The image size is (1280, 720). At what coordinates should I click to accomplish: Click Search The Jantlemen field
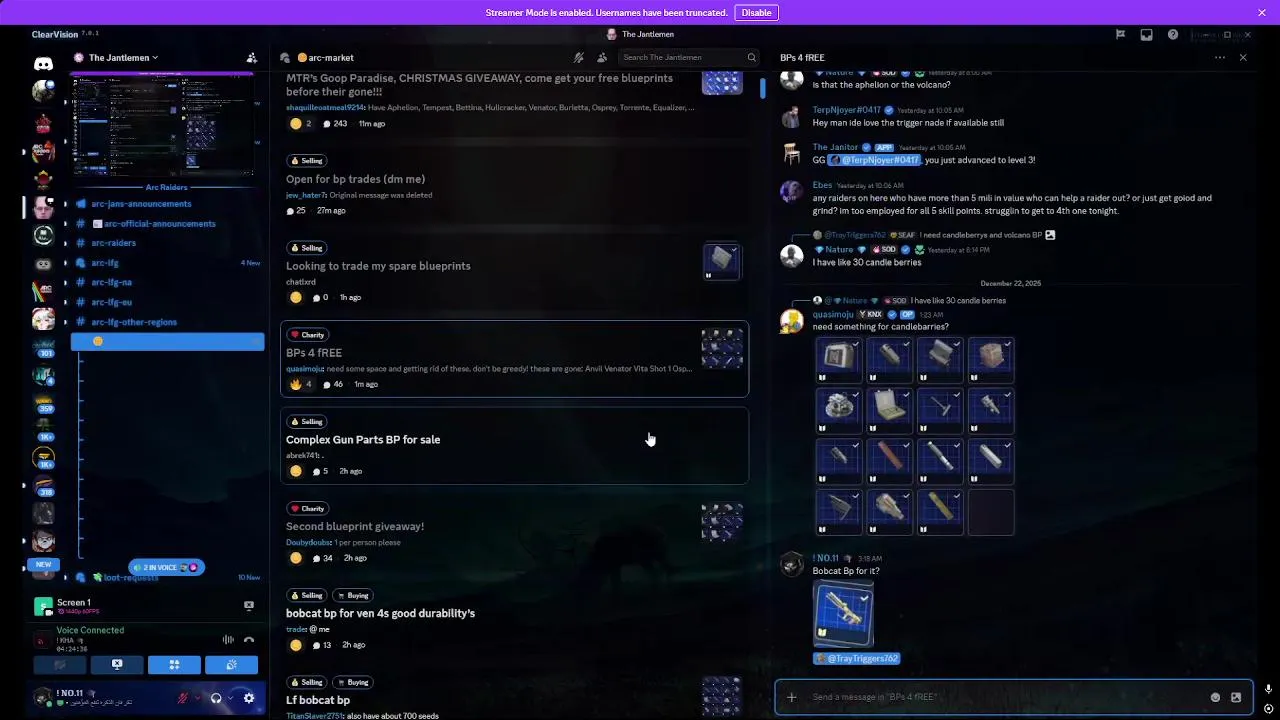688,58
